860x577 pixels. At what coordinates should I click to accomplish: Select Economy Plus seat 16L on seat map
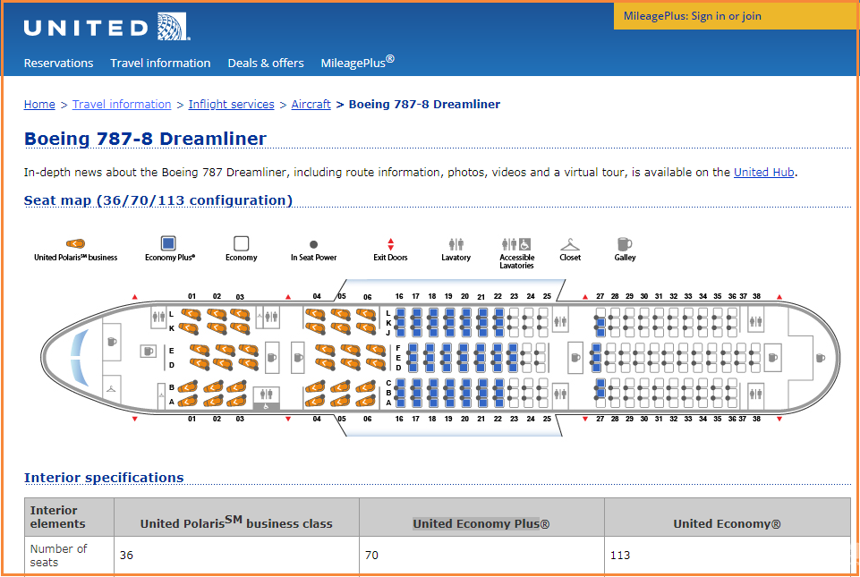(x=400, y=314)
